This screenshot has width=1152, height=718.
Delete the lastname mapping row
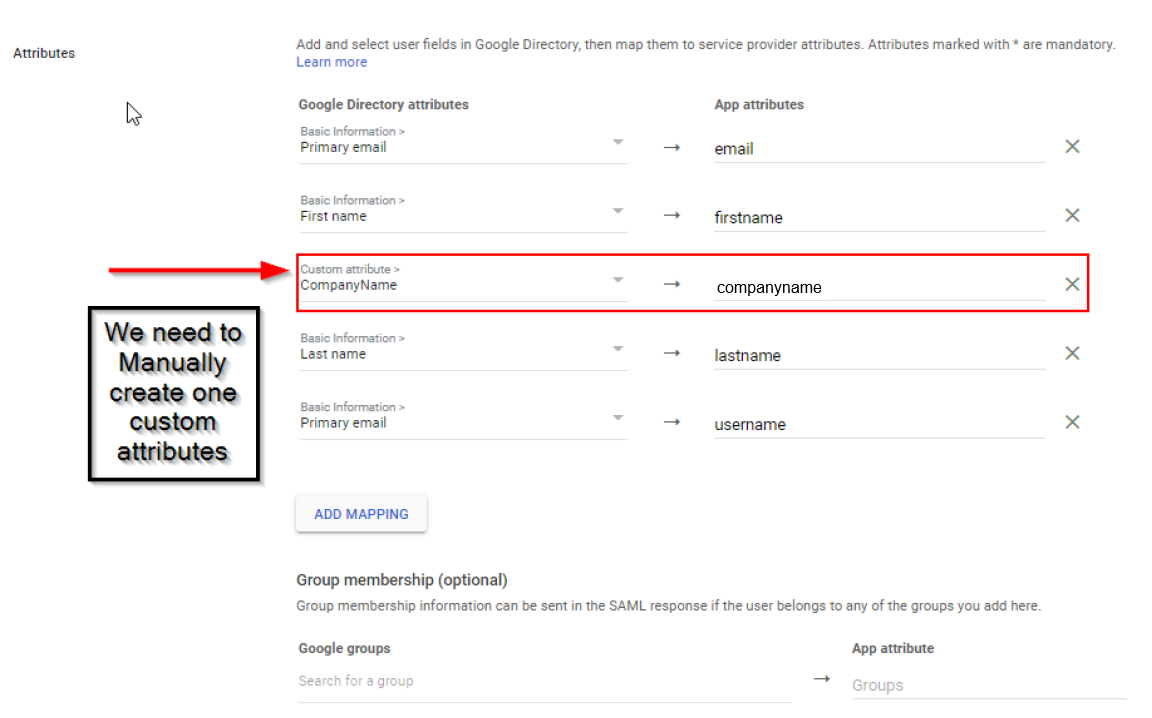1072,353
